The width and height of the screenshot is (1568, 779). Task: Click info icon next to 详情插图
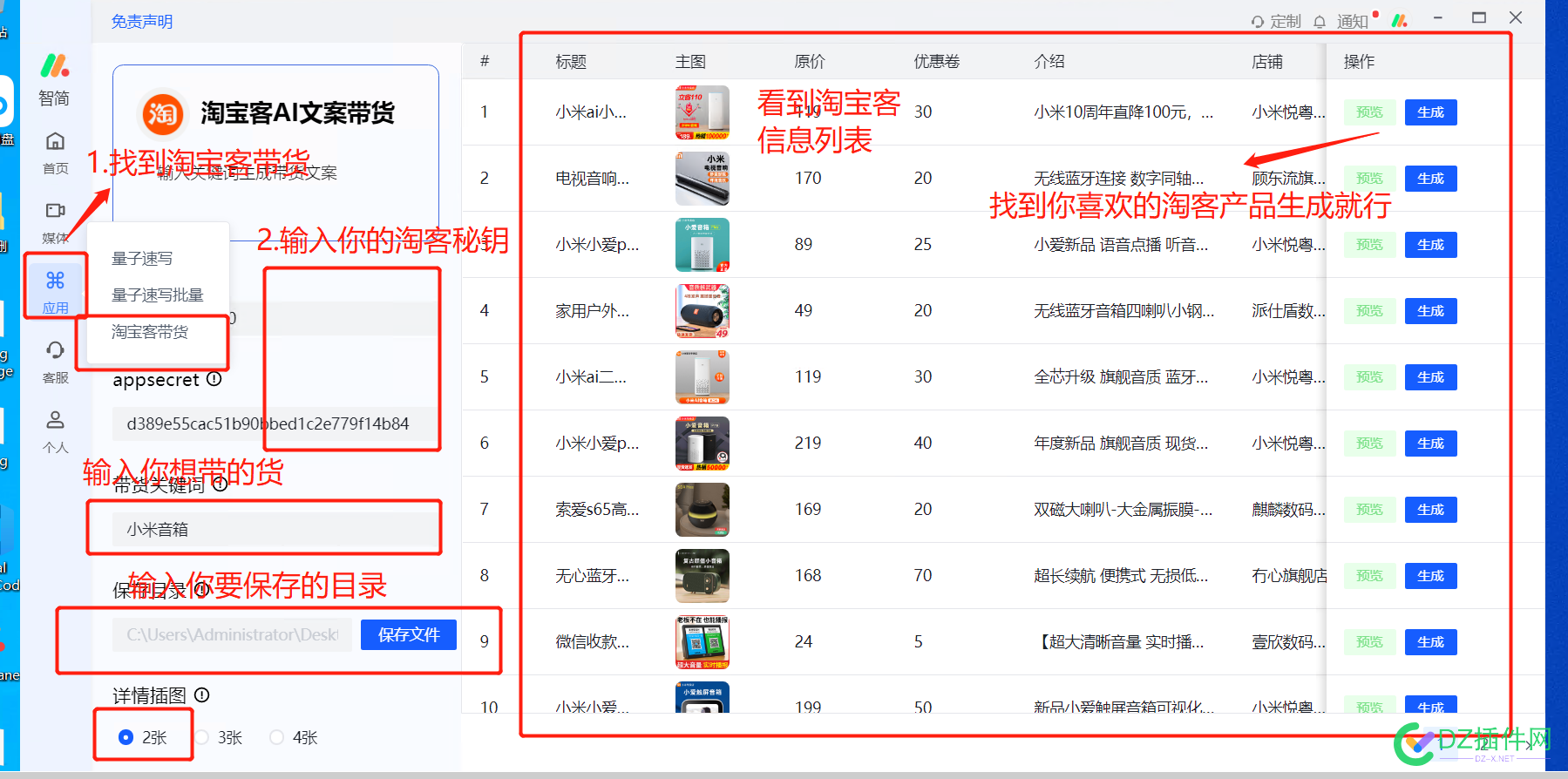click(x=202, y=694)
